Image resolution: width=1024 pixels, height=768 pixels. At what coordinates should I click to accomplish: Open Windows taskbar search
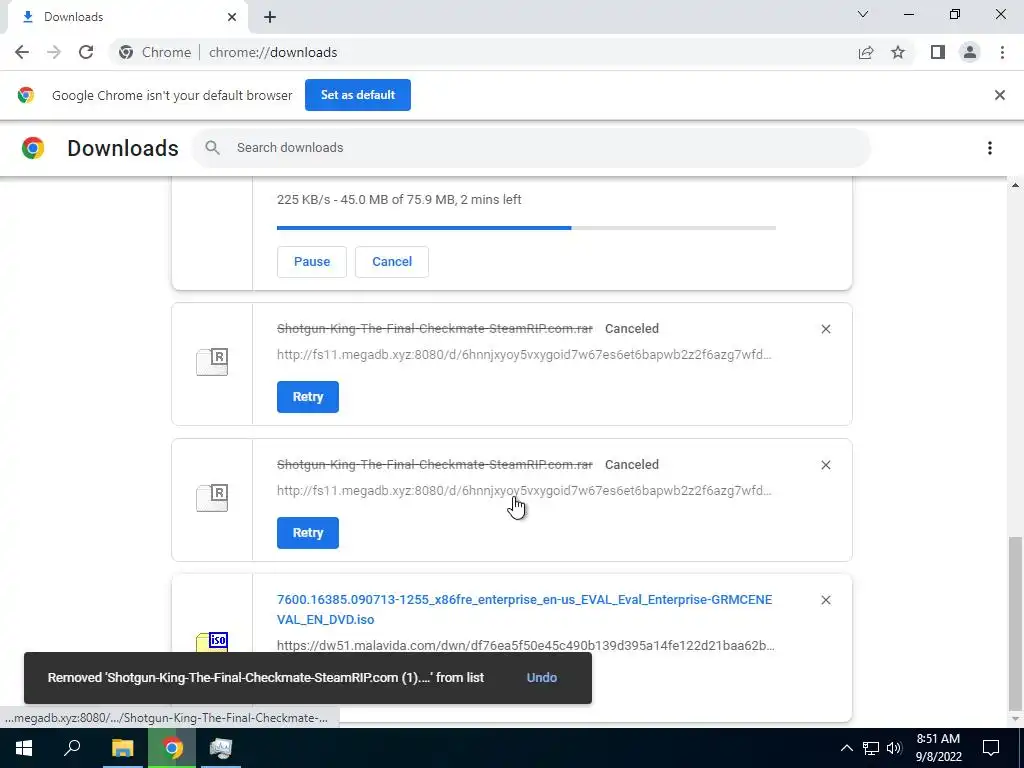72,748
